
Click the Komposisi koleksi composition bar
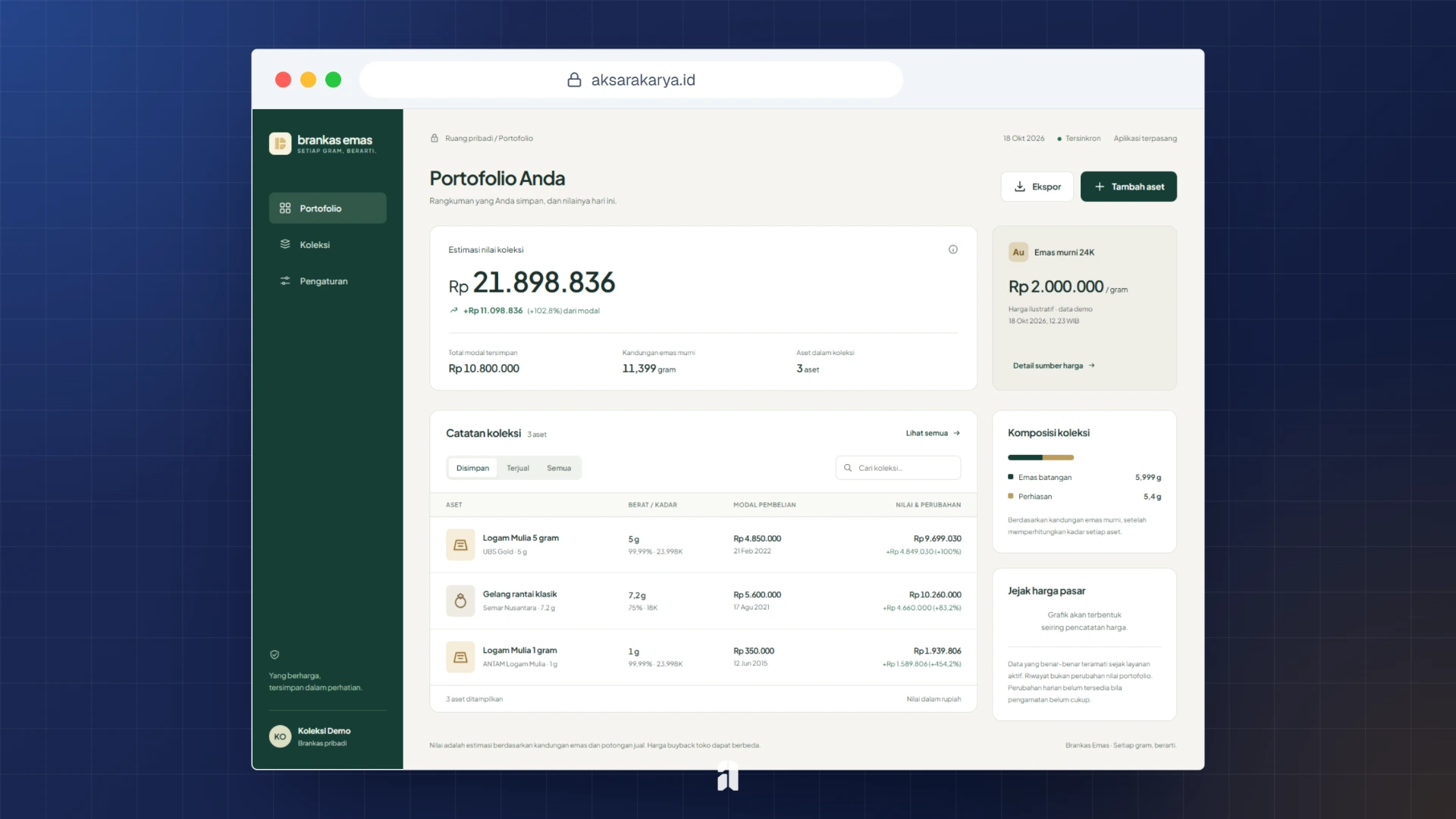point(1040,457)
